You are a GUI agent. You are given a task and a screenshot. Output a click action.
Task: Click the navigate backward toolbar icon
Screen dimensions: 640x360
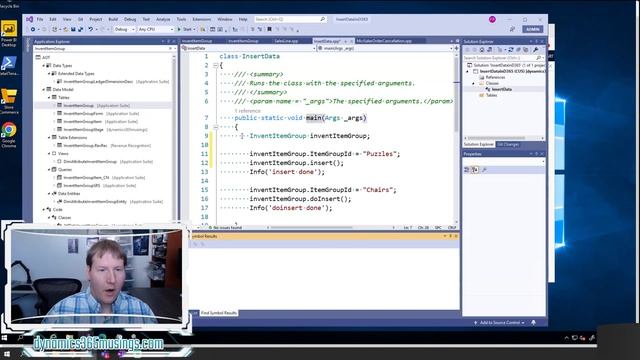click(33, 29)
